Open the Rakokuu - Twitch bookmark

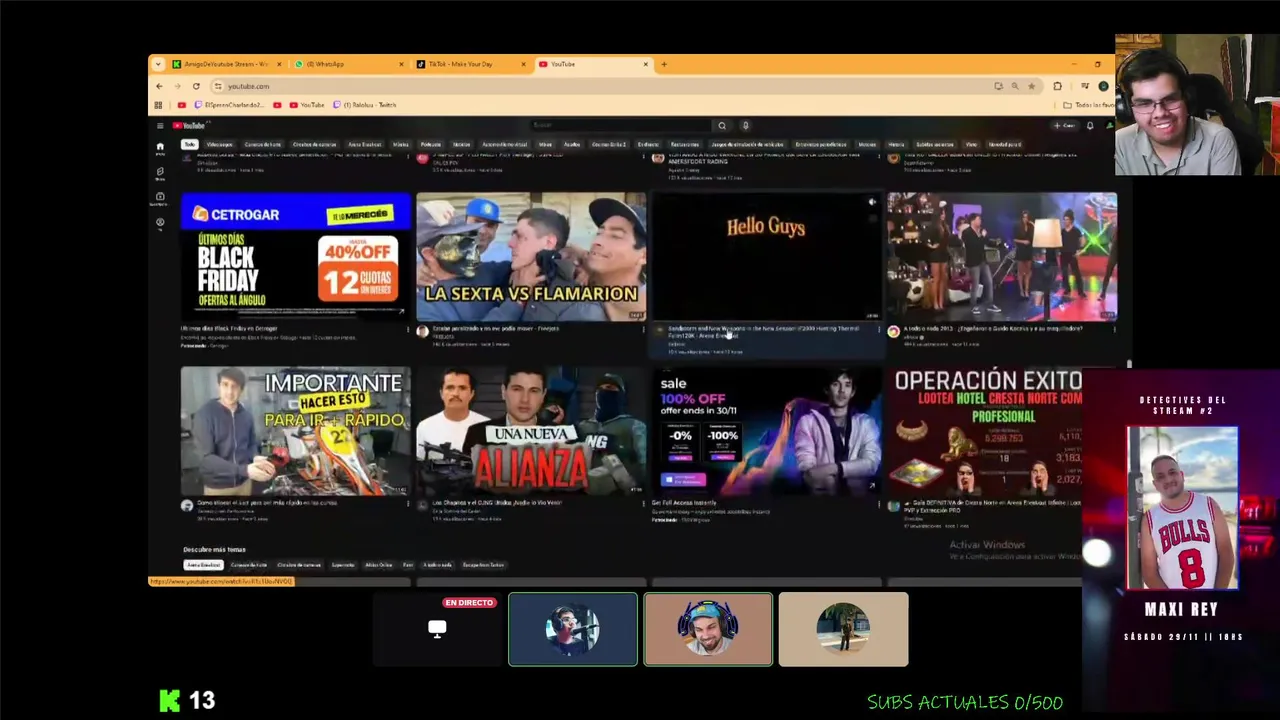pyautogui.click(x=365, y=105)
